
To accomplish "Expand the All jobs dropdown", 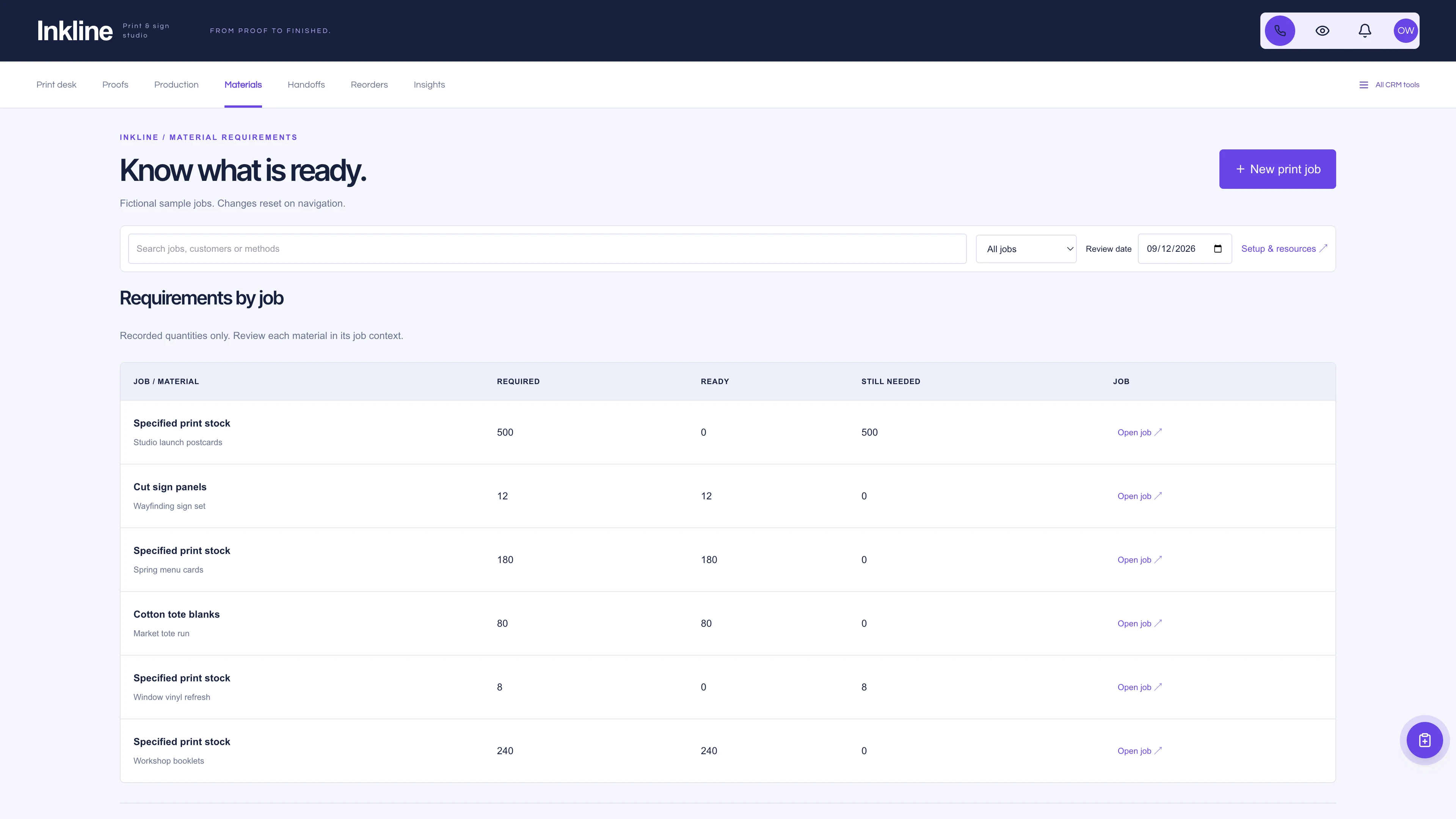I will [1026, 249].
